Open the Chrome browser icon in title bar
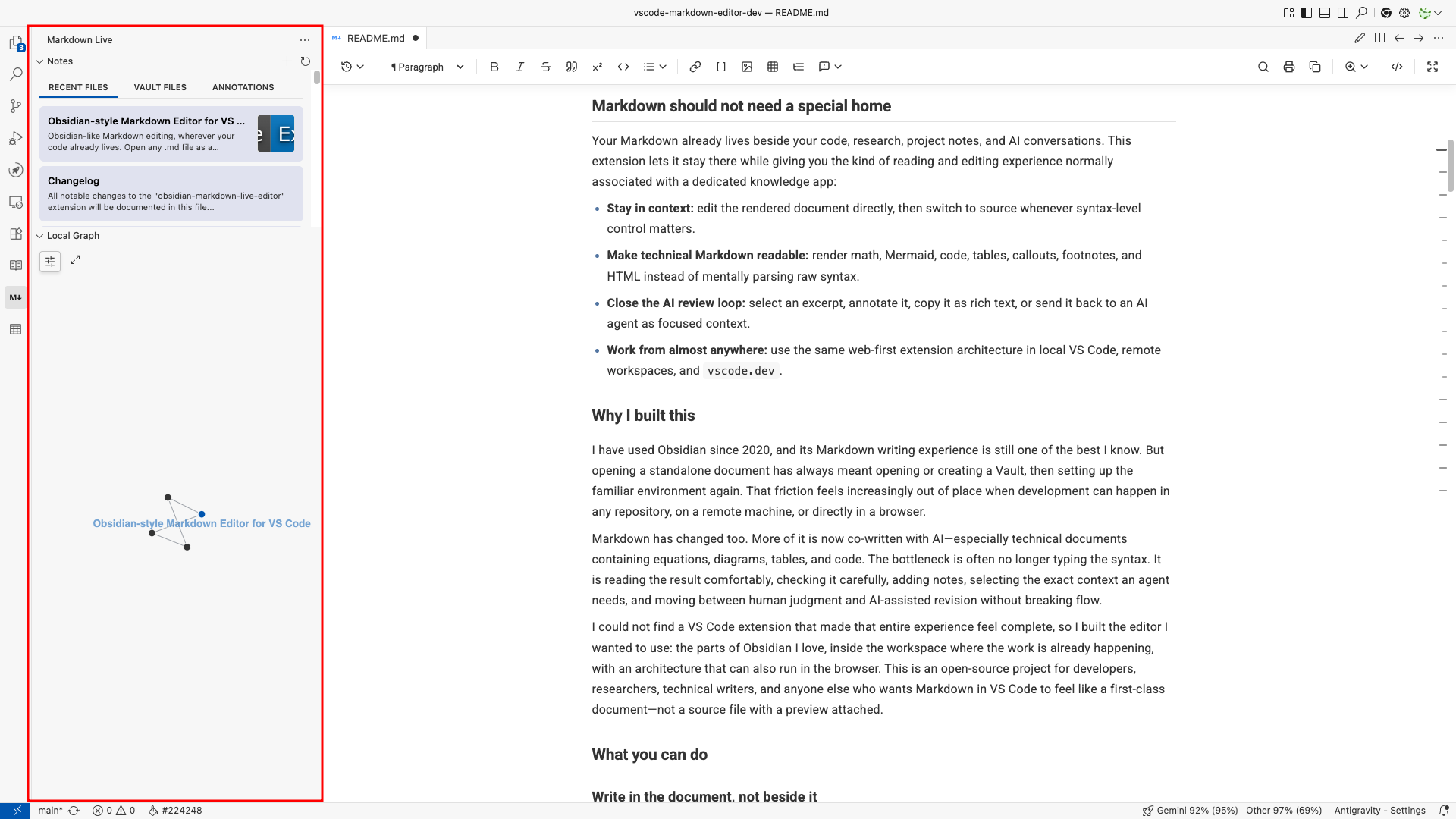The width and height of the screenshot is (1456, 819). [x=1386, y=13]
